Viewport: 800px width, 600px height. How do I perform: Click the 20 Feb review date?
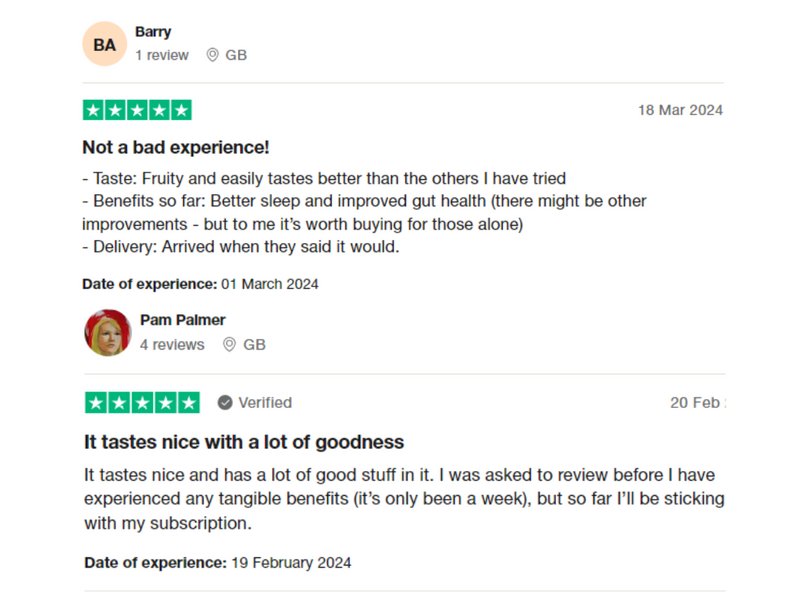[695, 402]
